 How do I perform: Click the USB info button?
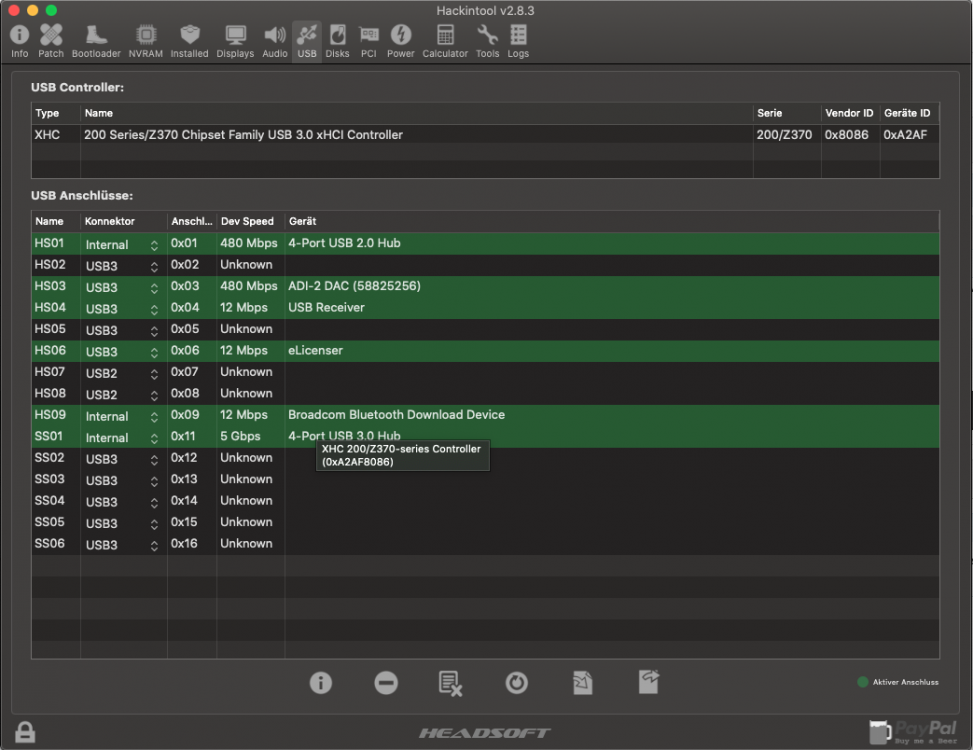(321, 683)
